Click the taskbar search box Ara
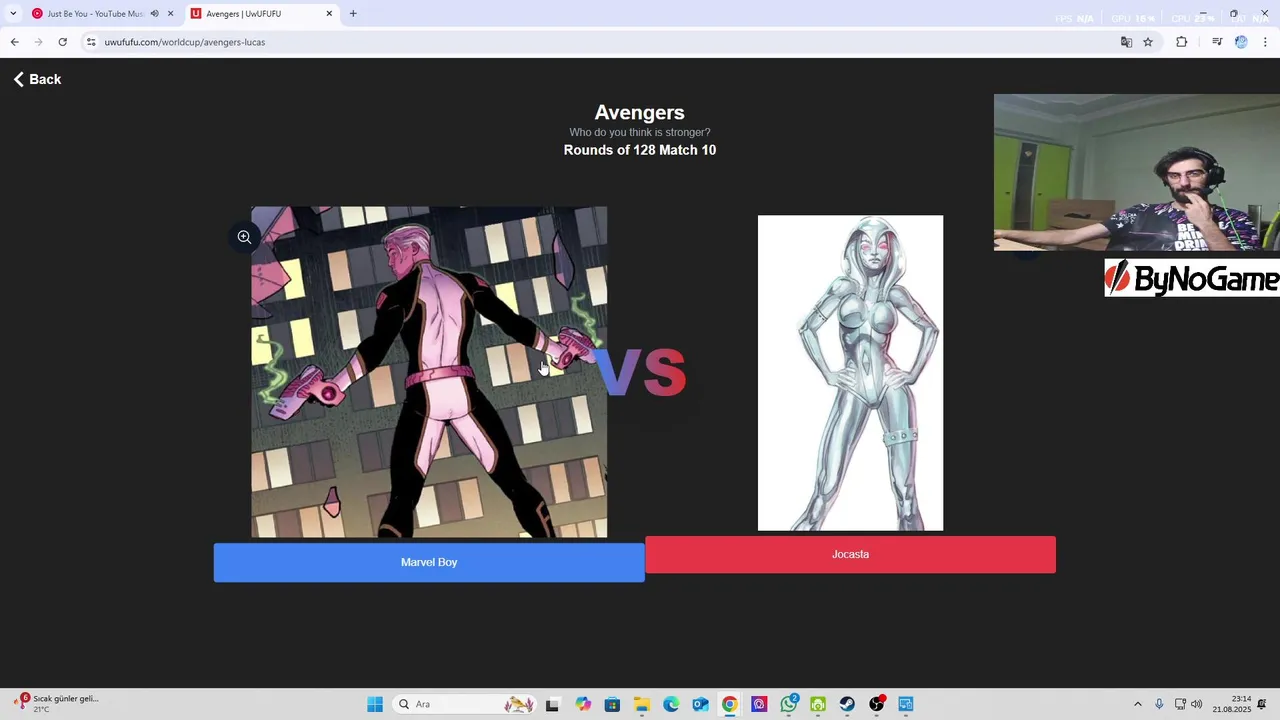The height and width of the screenshot is (720, 1280). 465,704
